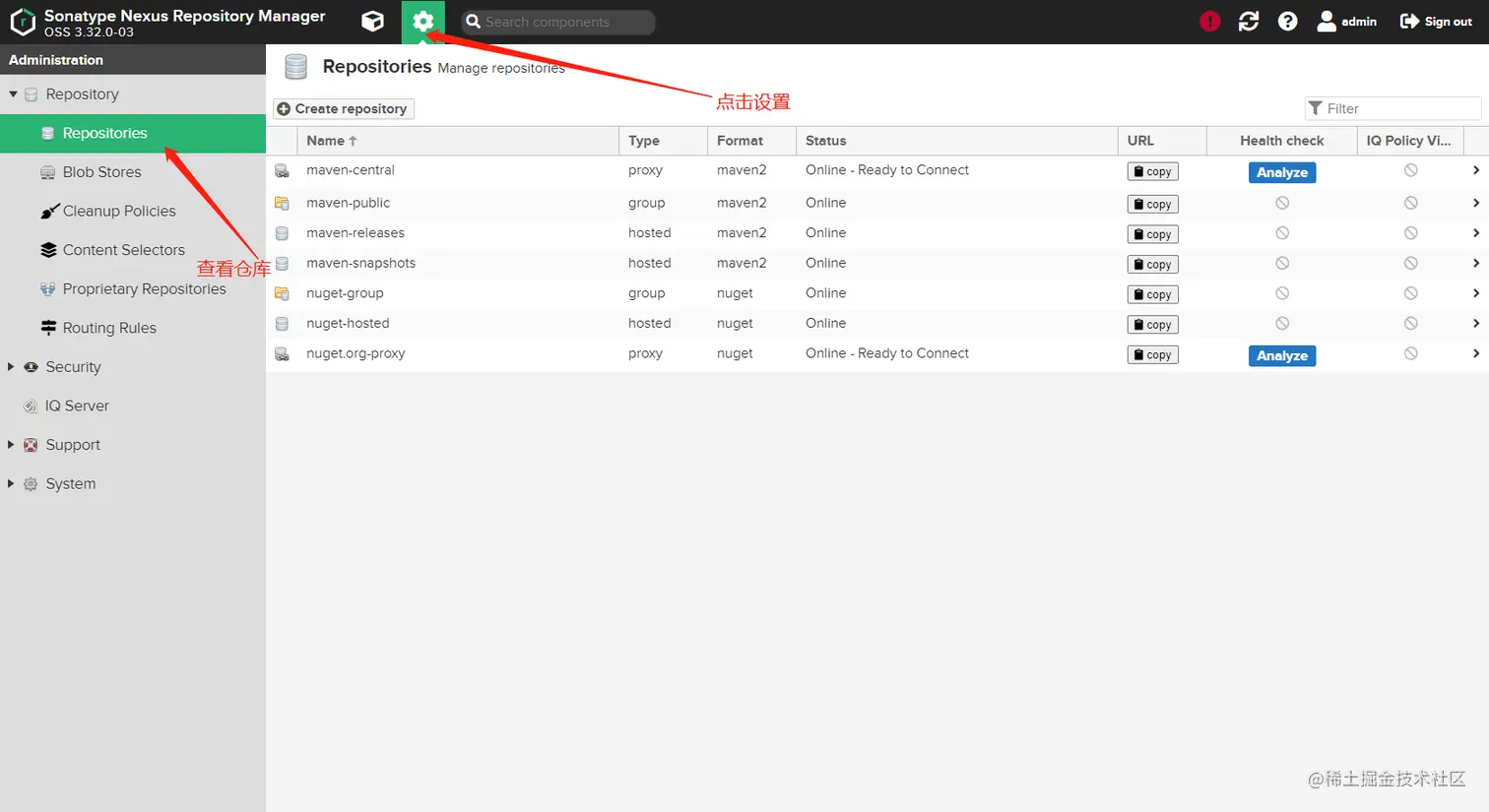Copy URL of nuget.org-proxy
Image resolution: width=1489 pixels, height=812 pixels.
1152,354
